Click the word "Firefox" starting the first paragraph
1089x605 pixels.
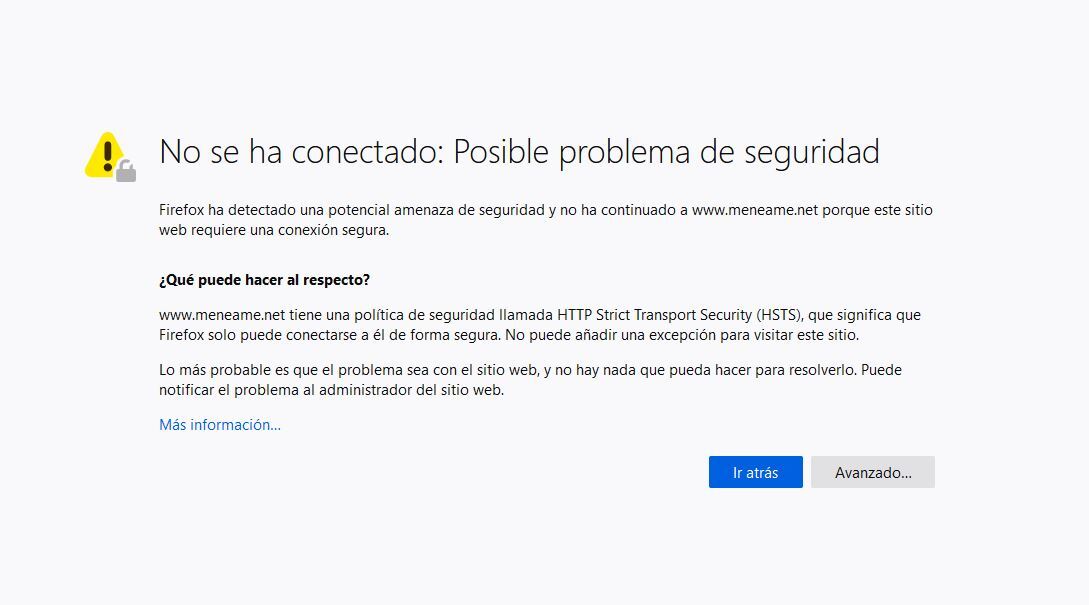point(182,210)
